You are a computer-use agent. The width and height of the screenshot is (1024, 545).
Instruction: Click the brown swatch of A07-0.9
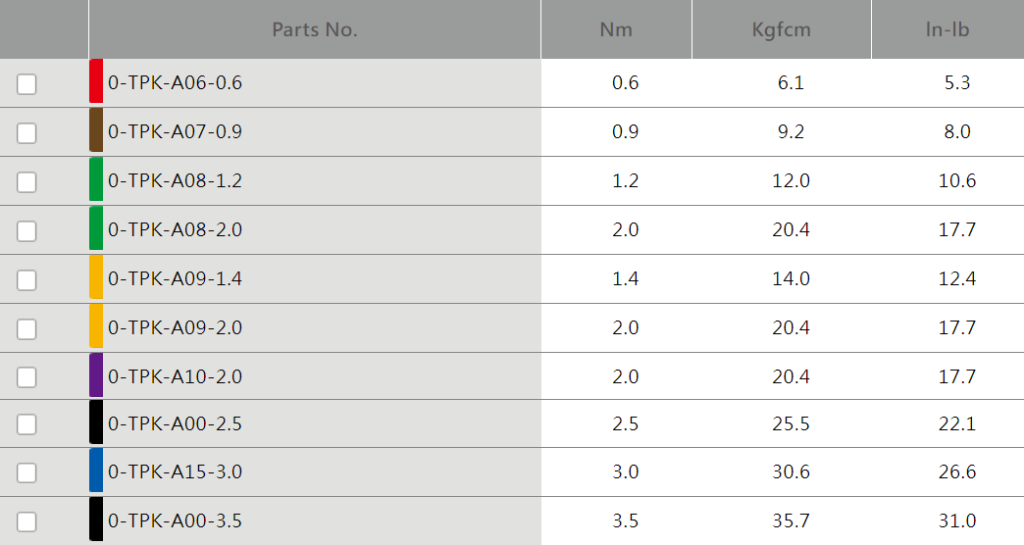click(x=96, y=131)
